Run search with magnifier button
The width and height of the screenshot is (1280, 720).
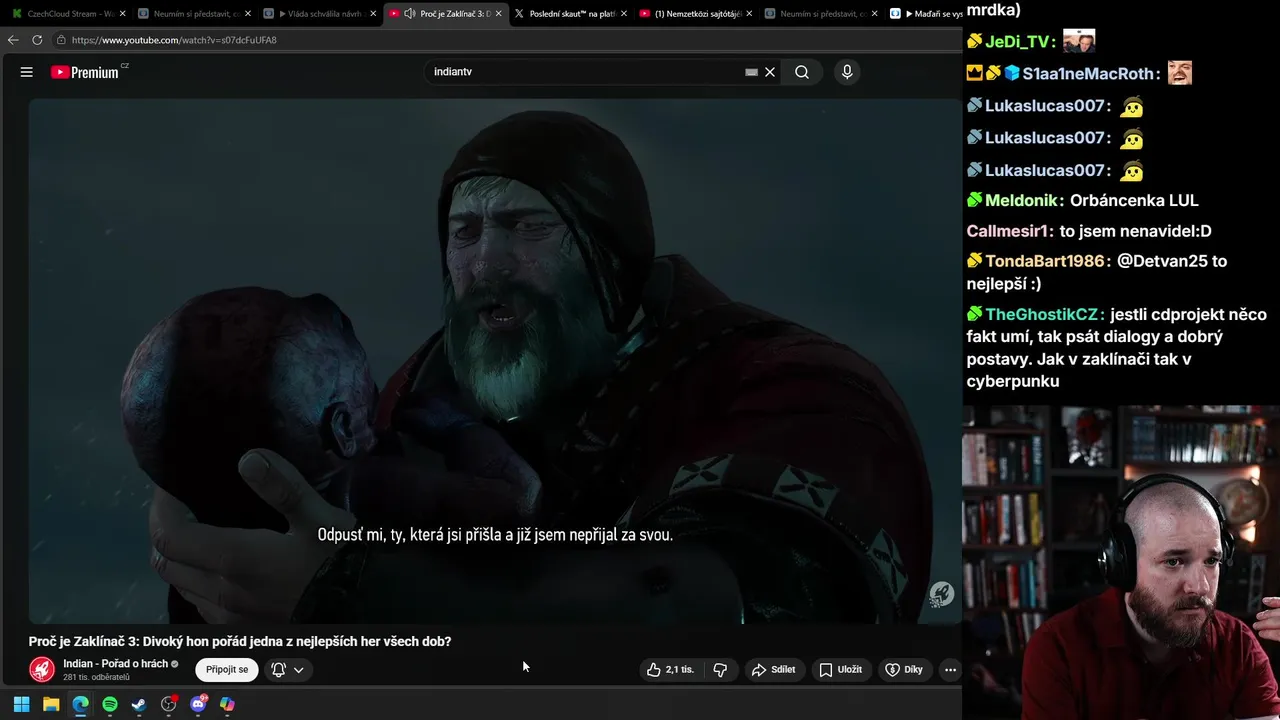click(802, 72)
